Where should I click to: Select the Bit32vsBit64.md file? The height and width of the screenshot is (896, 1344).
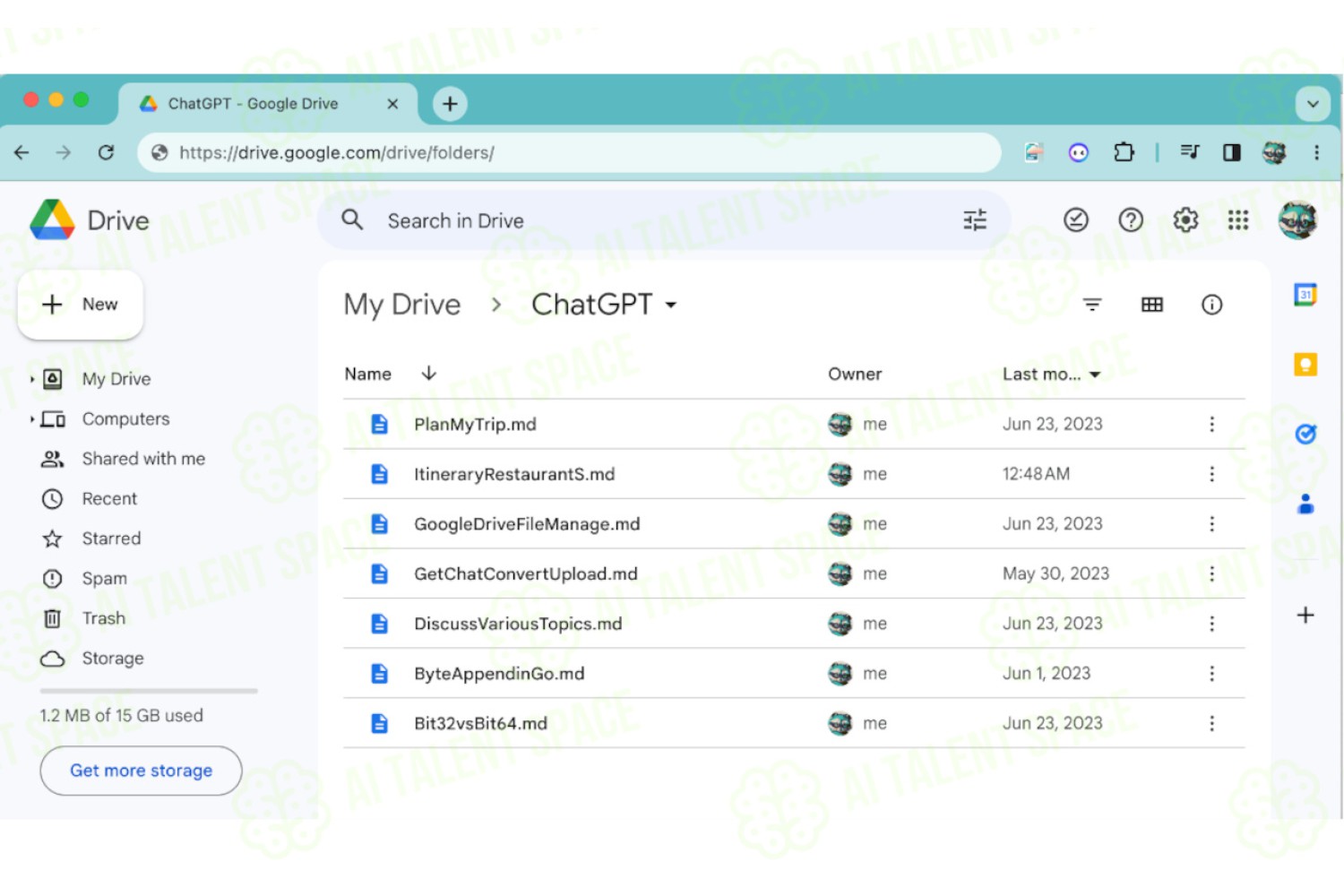tap(794, 723)
